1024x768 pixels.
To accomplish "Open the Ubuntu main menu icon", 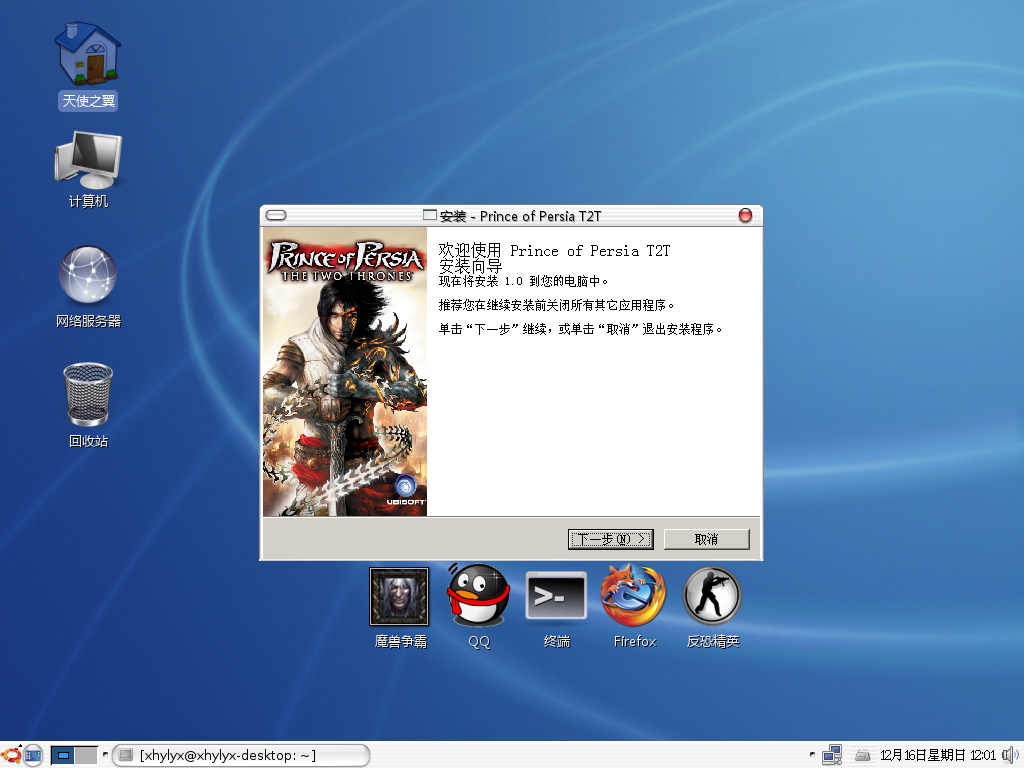I will tap(11, 756).
